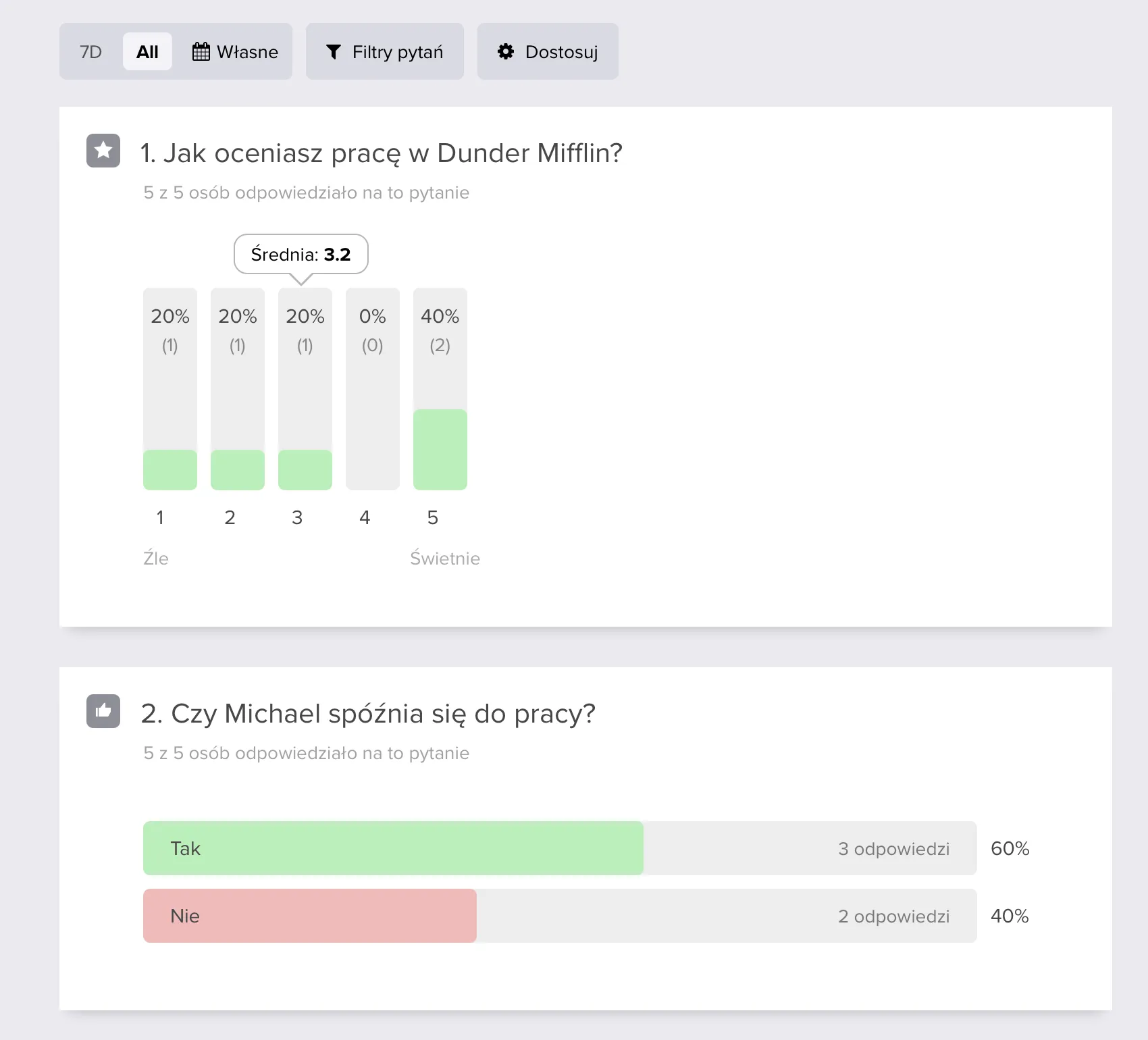
Task: Click the thumbs-up icon beside question 2
Action: click(x=103, y=711)
